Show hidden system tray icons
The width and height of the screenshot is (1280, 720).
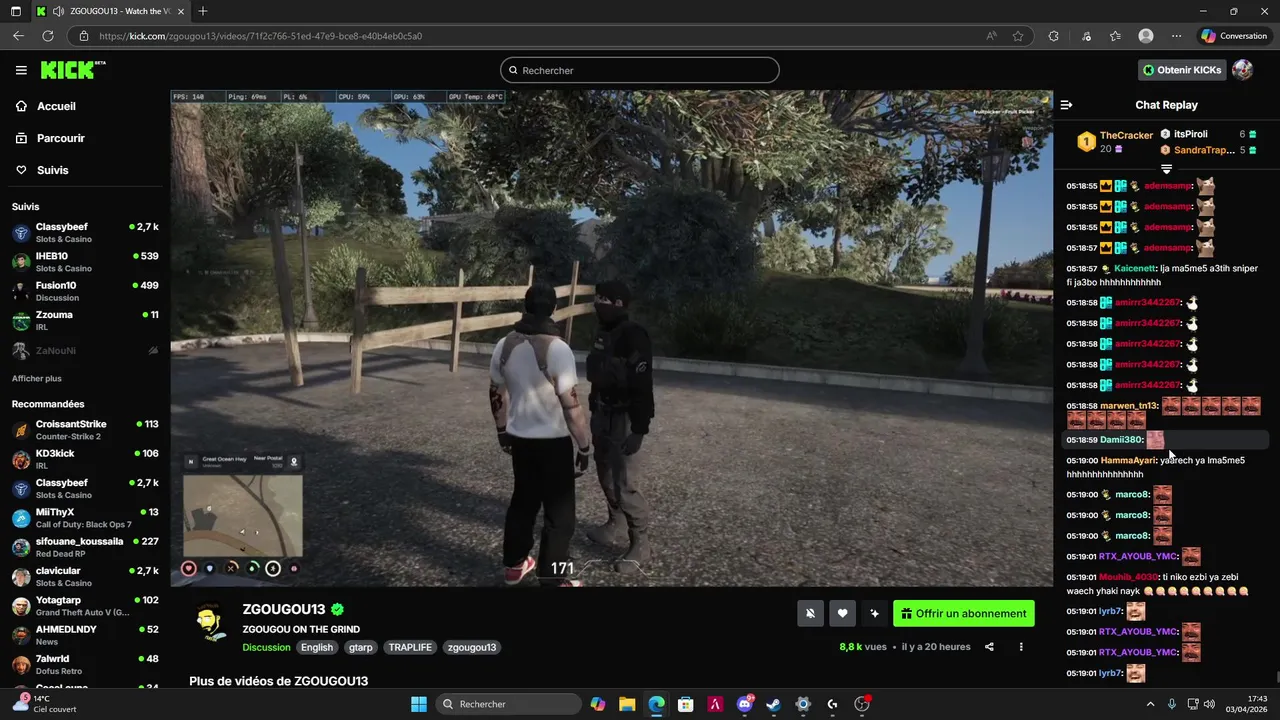pos(1150,704)
